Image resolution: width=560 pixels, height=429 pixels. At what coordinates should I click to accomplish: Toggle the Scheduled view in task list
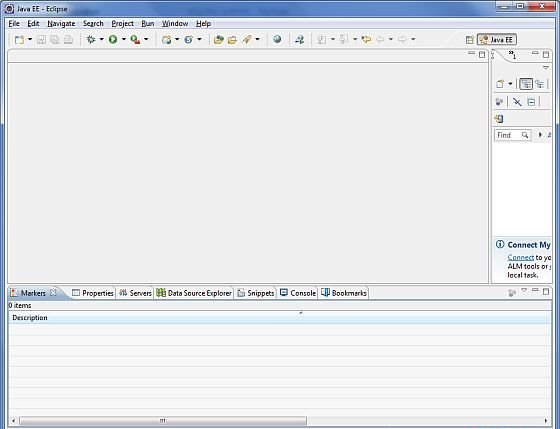(539, 84)
